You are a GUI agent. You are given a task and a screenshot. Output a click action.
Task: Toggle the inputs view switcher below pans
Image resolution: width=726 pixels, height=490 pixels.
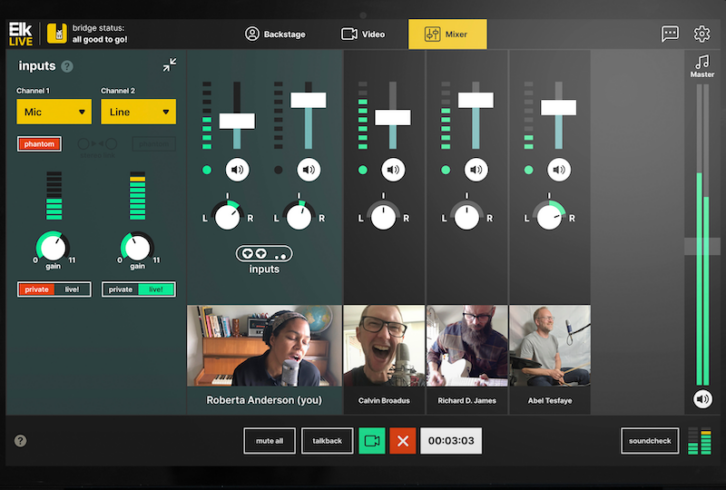[x=264, y=253]
